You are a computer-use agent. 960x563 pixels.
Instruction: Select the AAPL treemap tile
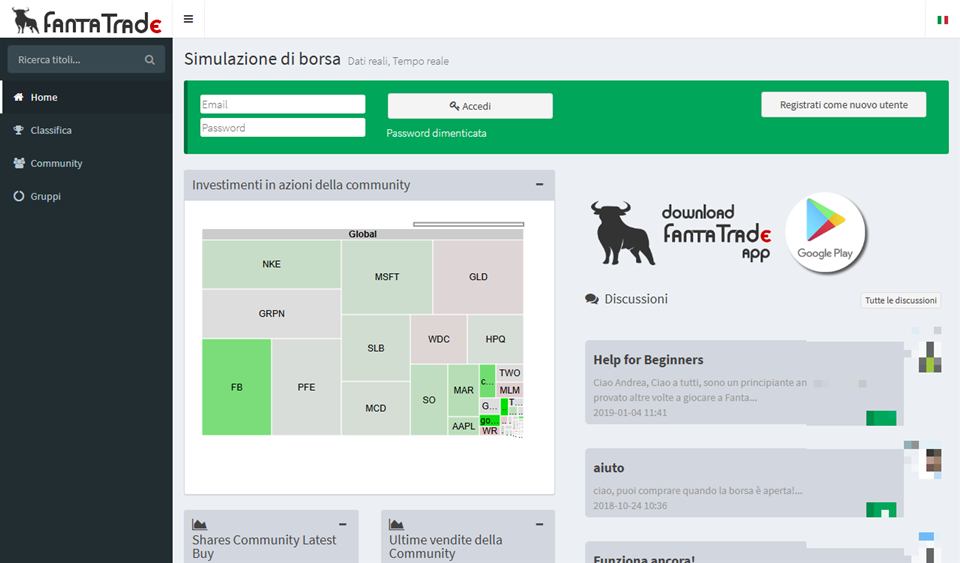(x=463, y=426)
